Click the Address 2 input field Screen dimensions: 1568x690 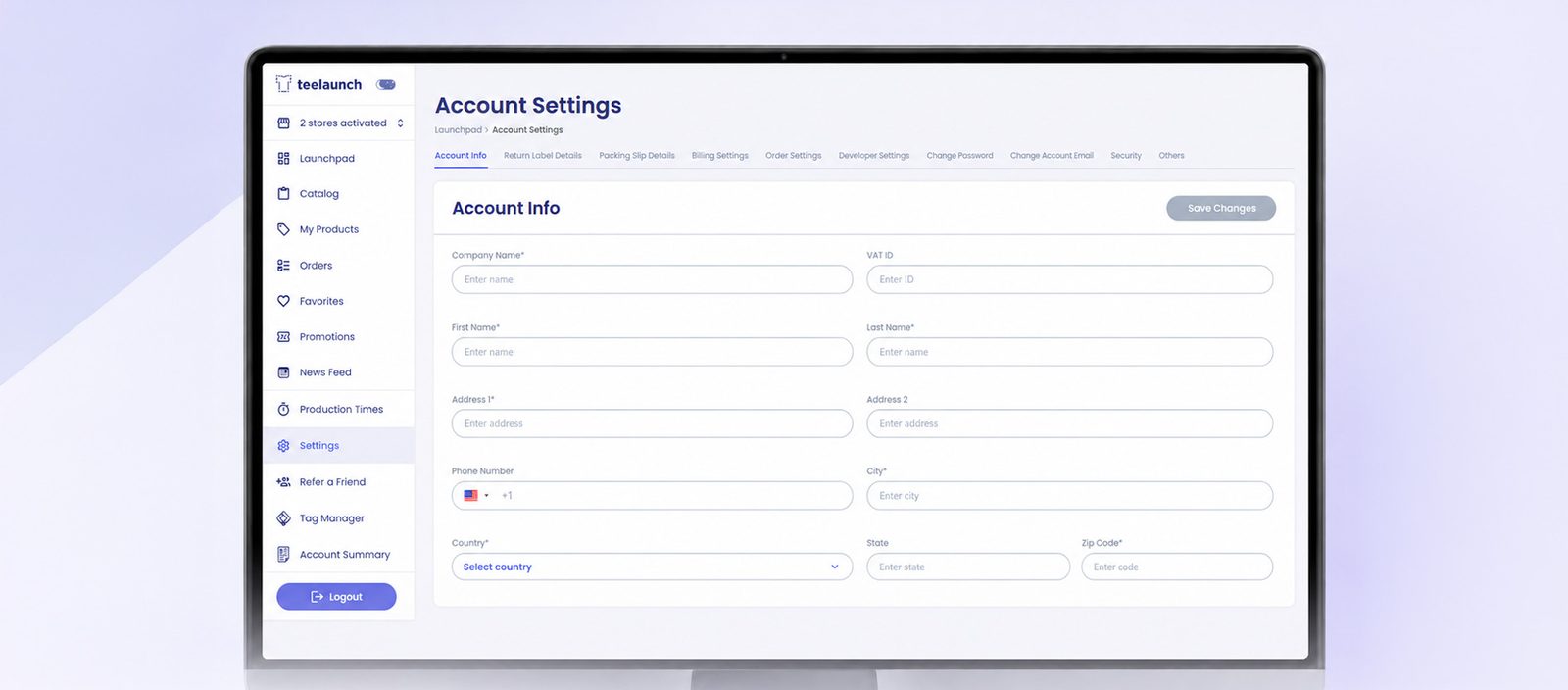(1069, 423)
